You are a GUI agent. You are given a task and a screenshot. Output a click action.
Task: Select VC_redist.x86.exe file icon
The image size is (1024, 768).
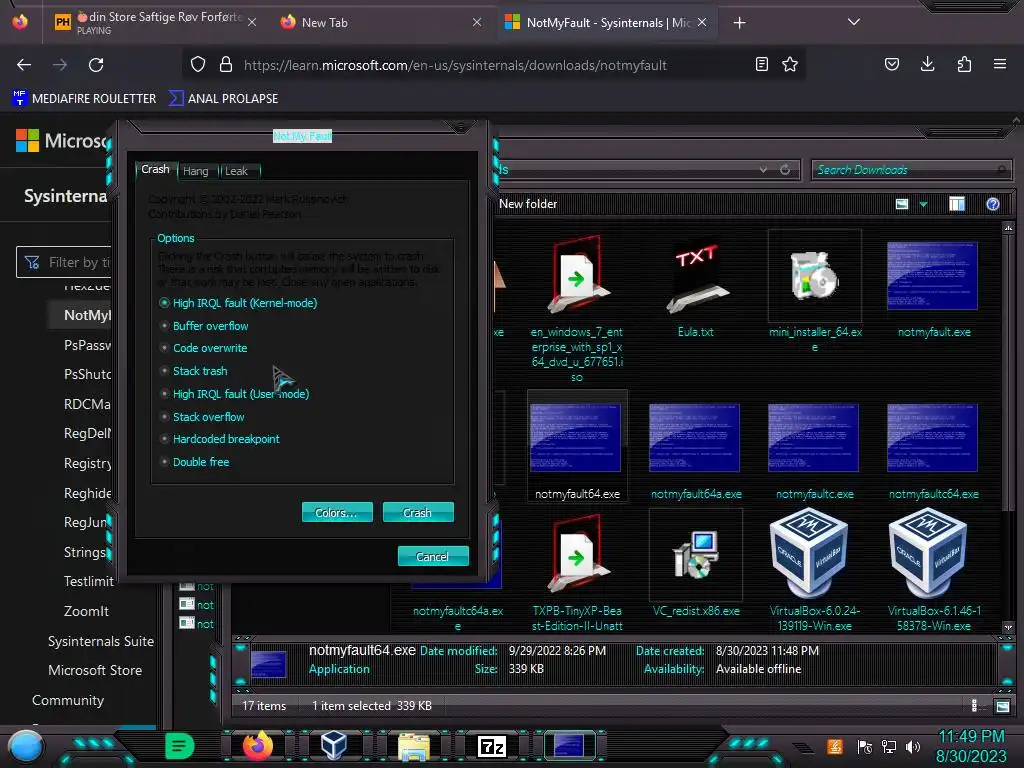tap(696, 554)
